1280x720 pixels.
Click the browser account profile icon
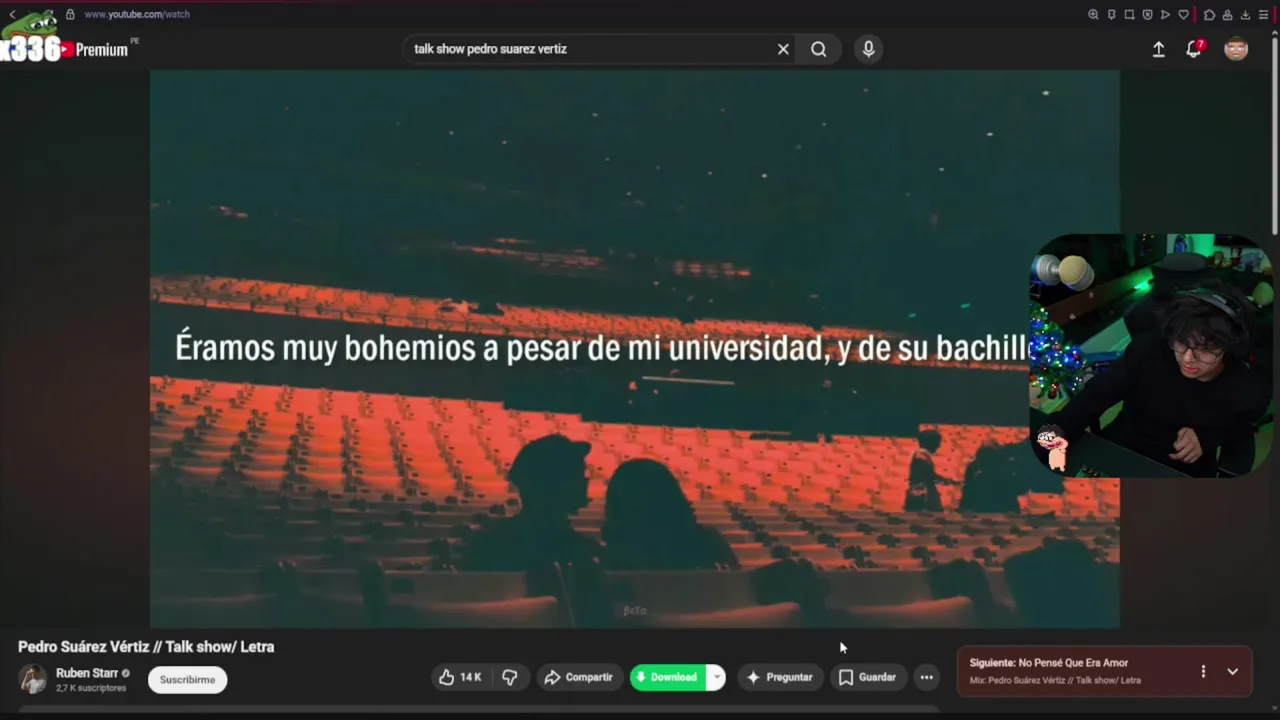tap(1227, 14)
